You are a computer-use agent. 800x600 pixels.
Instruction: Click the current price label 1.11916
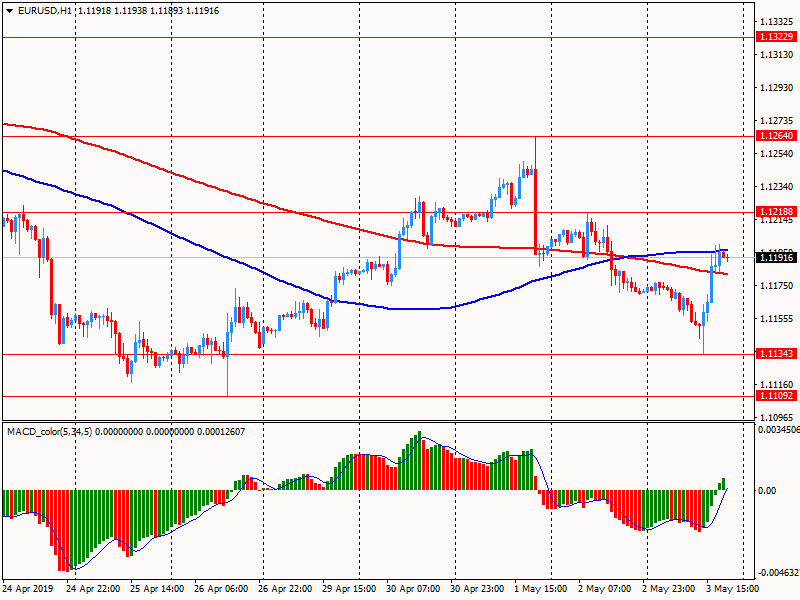[x=776, y=258]
